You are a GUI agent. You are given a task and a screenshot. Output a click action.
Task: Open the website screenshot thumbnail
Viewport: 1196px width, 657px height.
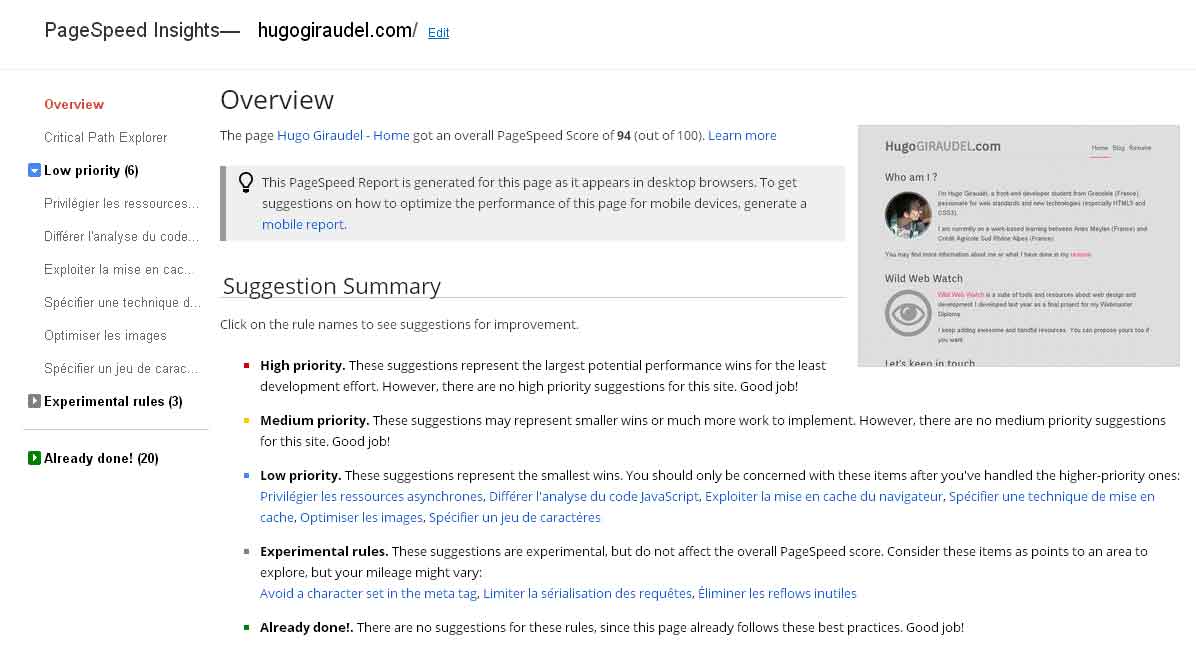coord(1018,245)
